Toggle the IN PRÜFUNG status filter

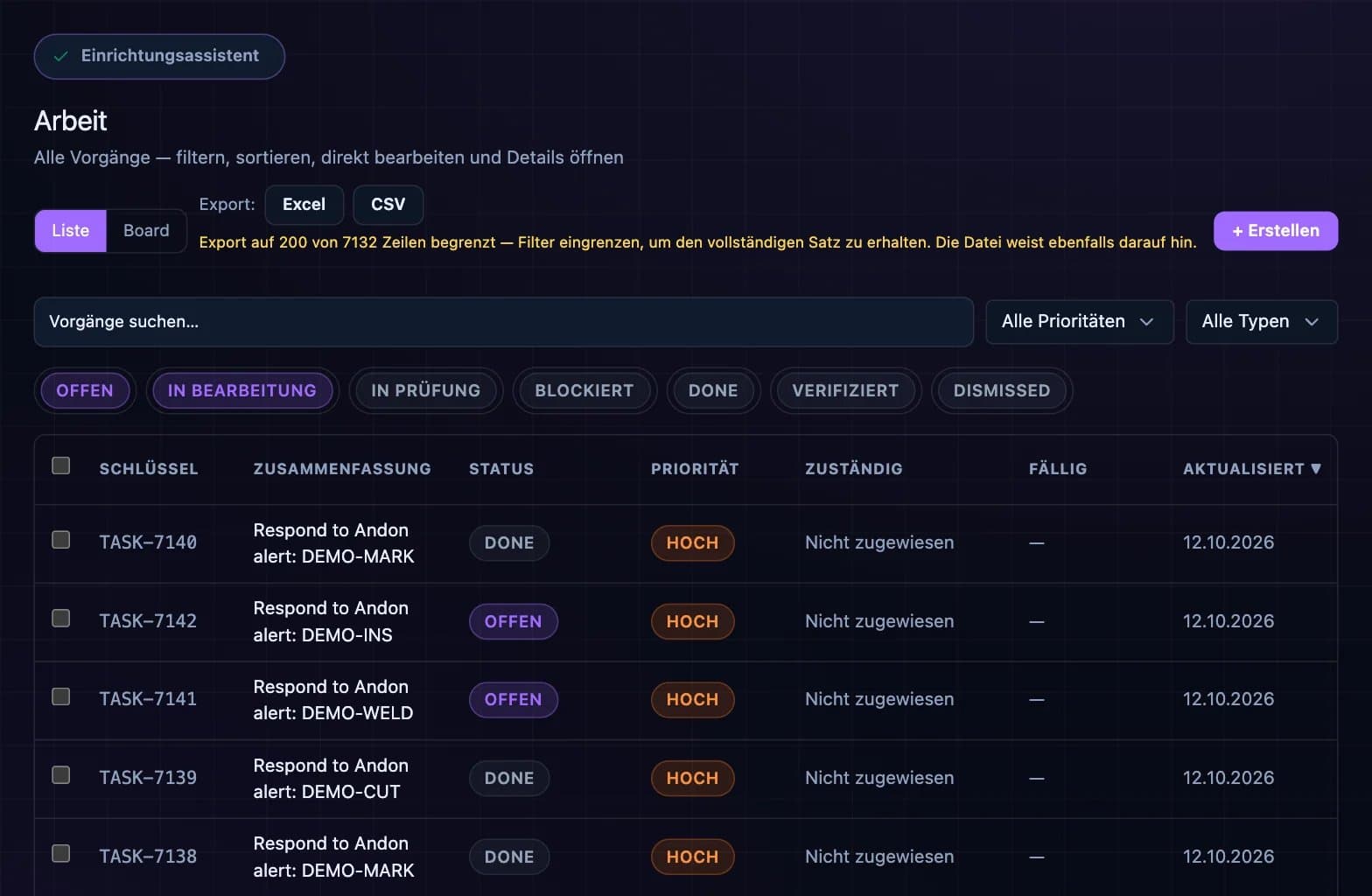pos(425,390)
